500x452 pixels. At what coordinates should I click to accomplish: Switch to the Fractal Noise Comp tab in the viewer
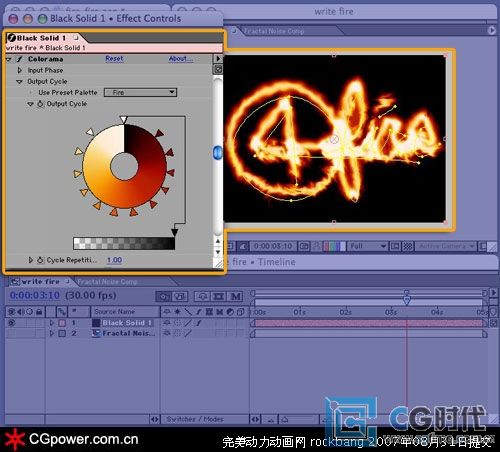[x=274, y=31]
